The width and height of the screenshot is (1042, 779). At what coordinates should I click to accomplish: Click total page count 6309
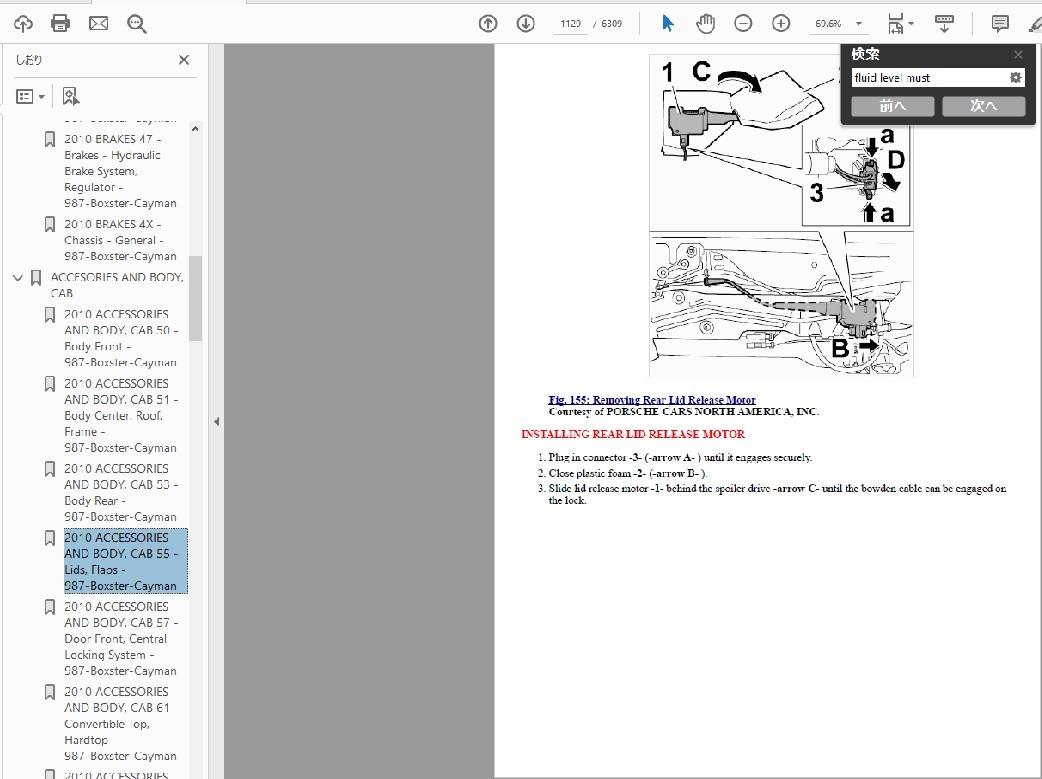[x=611, y=24]
